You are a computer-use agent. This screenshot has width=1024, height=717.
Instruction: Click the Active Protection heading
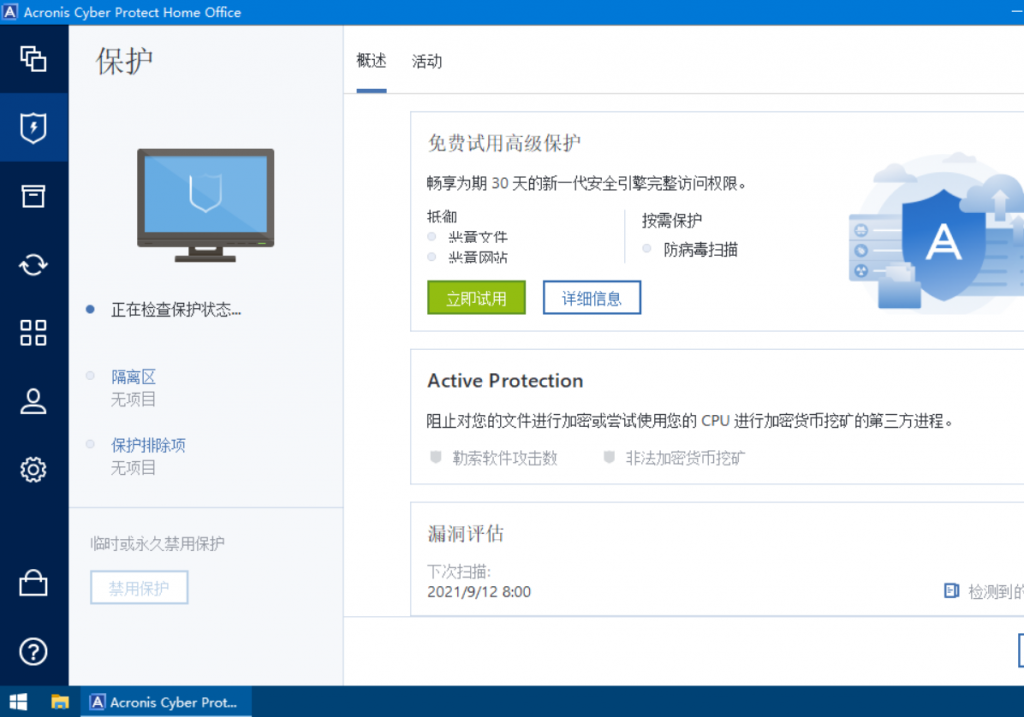coord(505,381)
